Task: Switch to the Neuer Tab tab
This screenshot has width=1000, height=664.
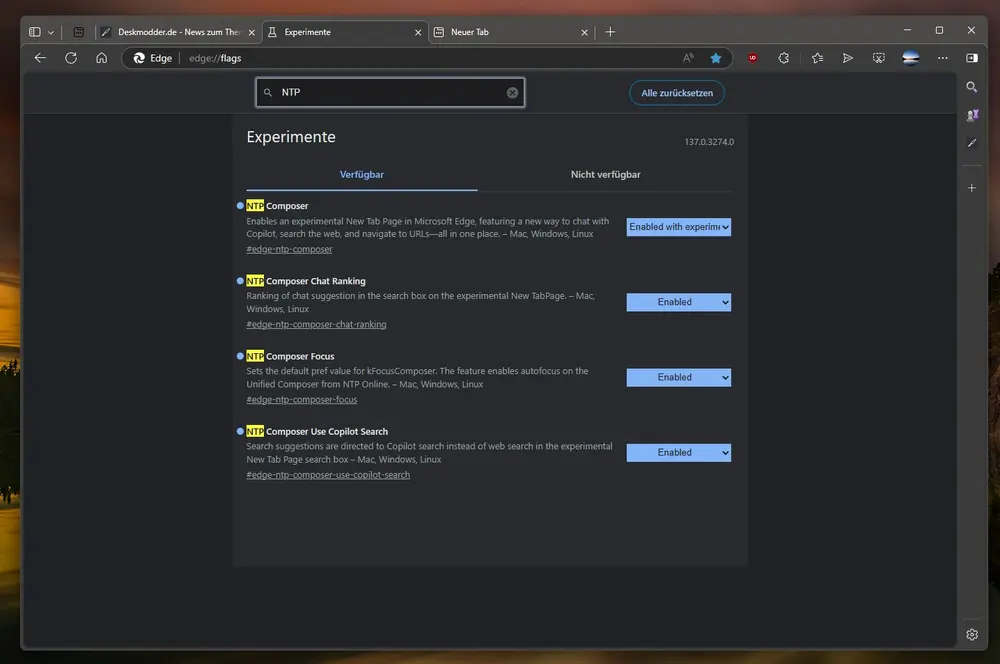Action: coord(511,32)
